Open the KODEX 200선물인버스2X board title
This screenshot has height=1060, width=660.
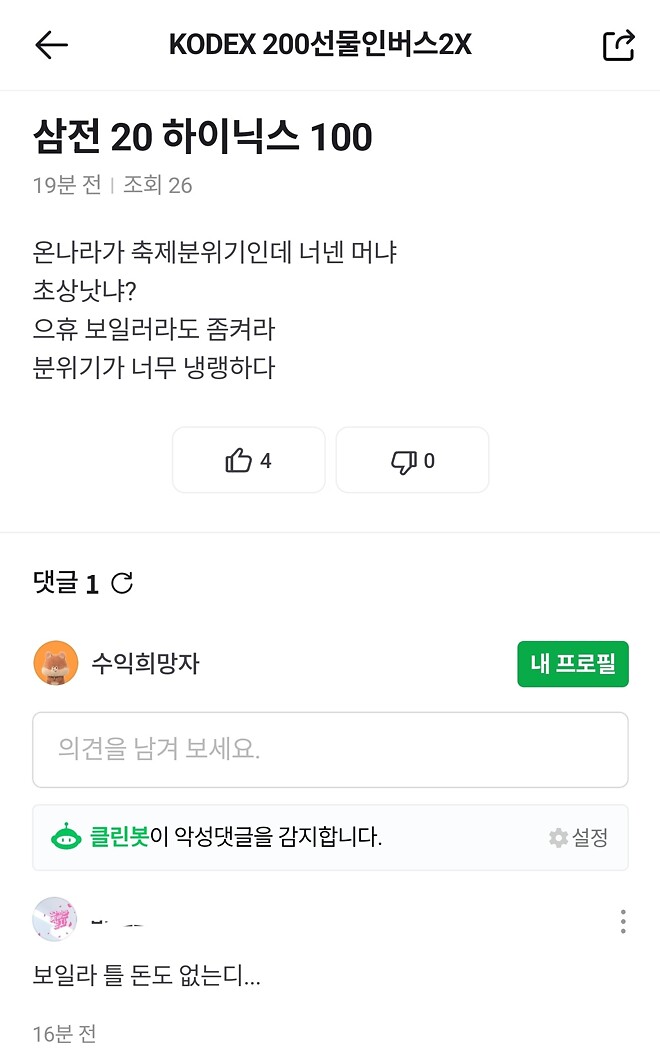(x=330, y=44)
